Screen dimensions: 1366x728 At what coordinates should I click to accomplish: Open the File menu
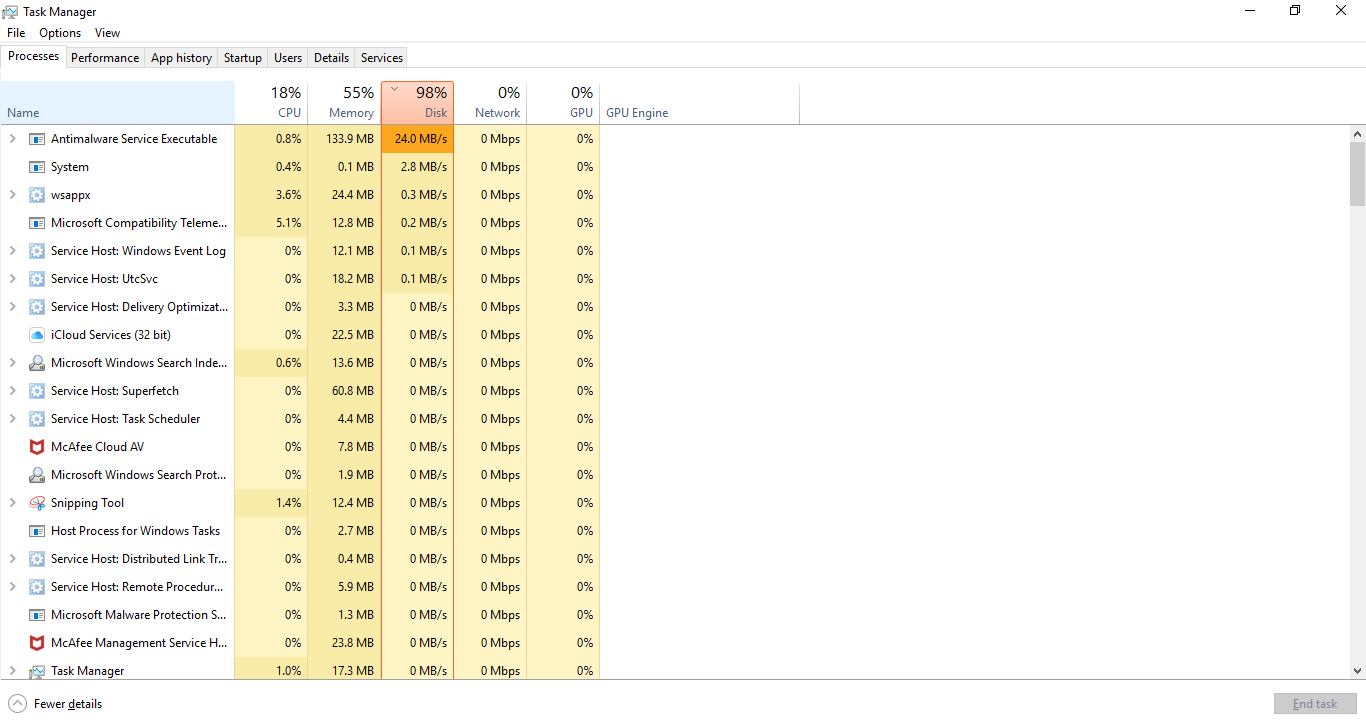16,33
